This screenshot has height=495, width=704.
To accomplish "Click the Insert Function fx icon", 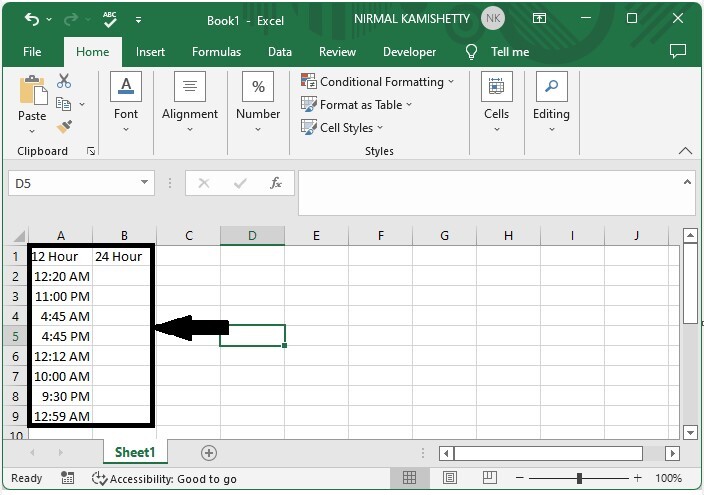I will [x=276, y=183].
